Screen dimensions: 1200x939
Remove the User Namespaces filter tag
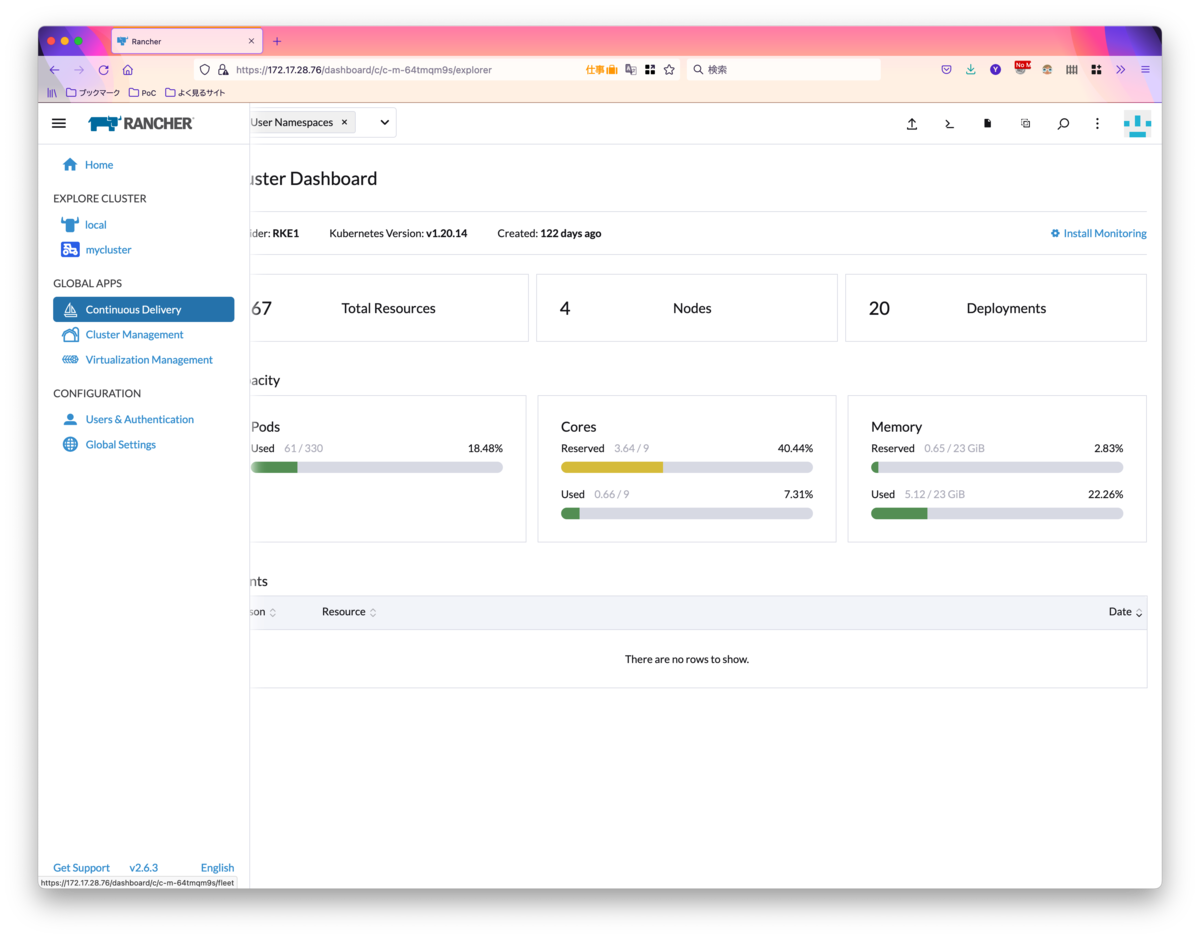pyautogui.click(x=344, y=122)
